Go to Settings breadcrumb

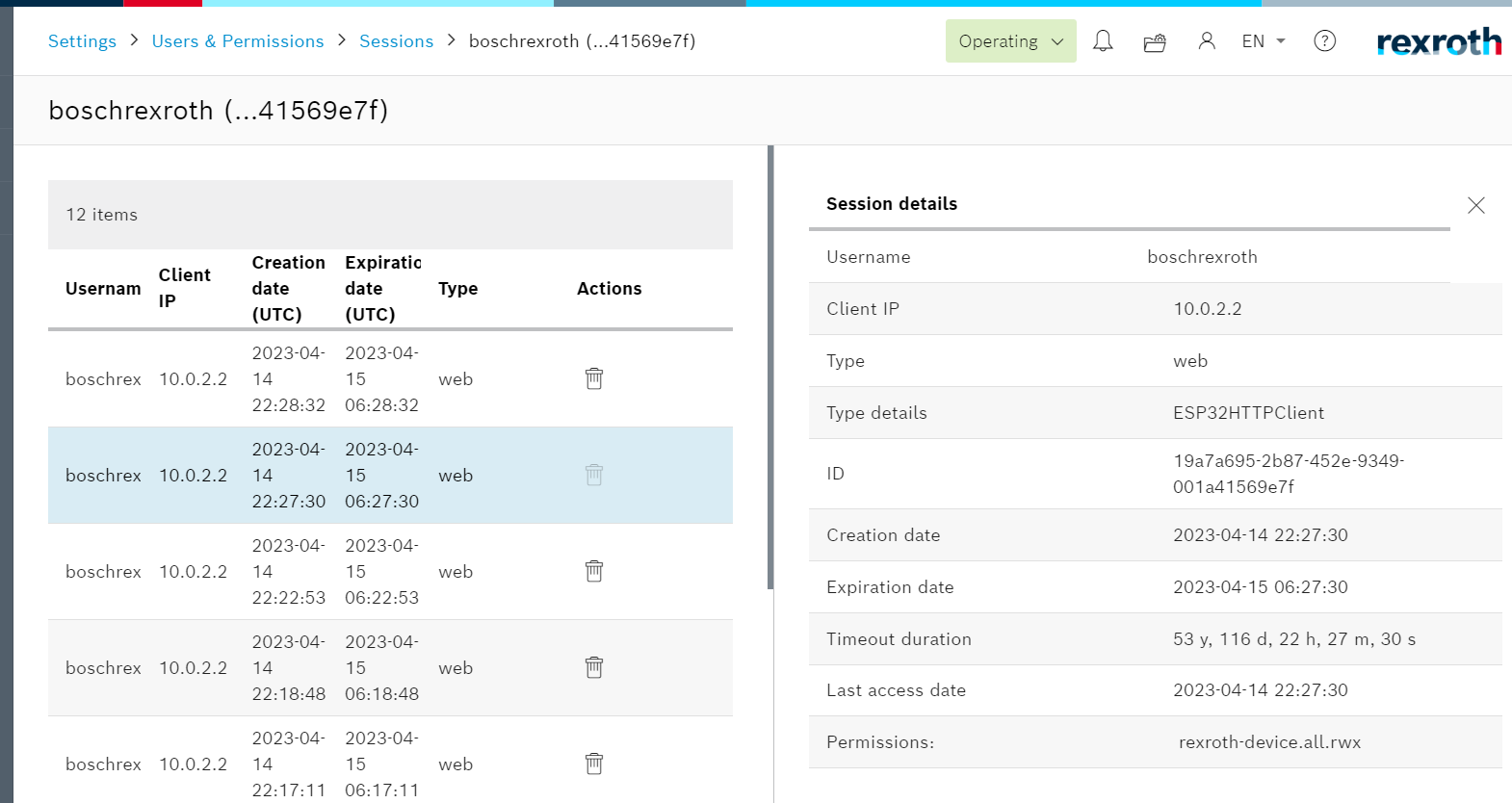point(82,41)
